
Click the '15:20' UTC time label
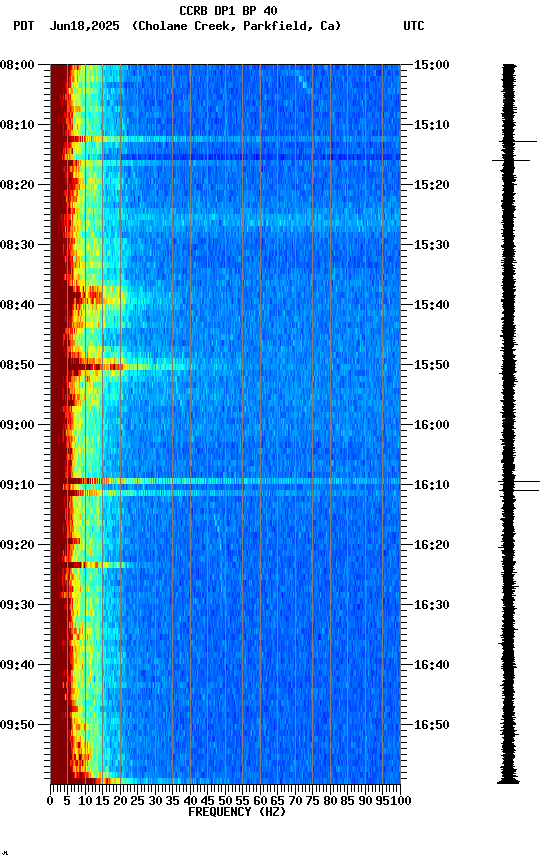(x=431, y=185)
